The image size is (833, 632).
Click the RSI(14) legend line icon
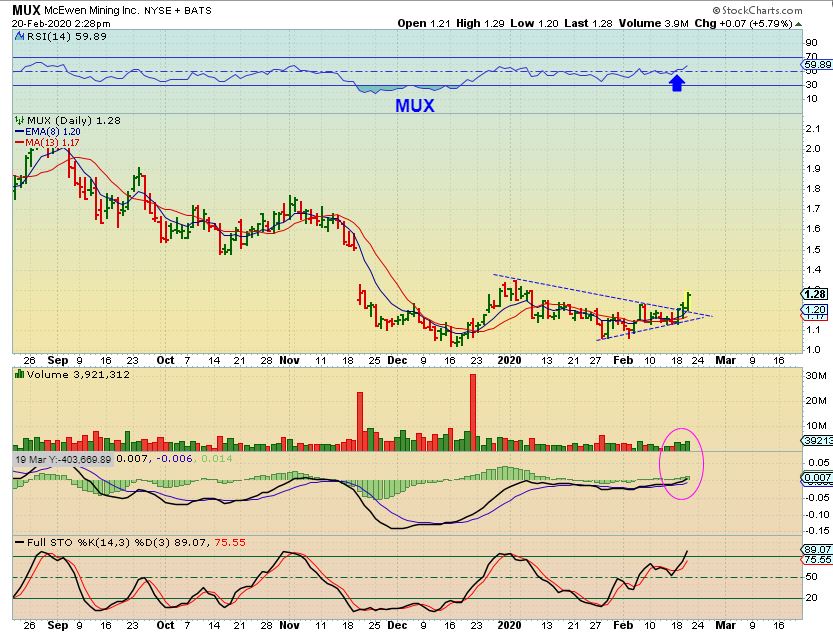[x=20, y=37]
